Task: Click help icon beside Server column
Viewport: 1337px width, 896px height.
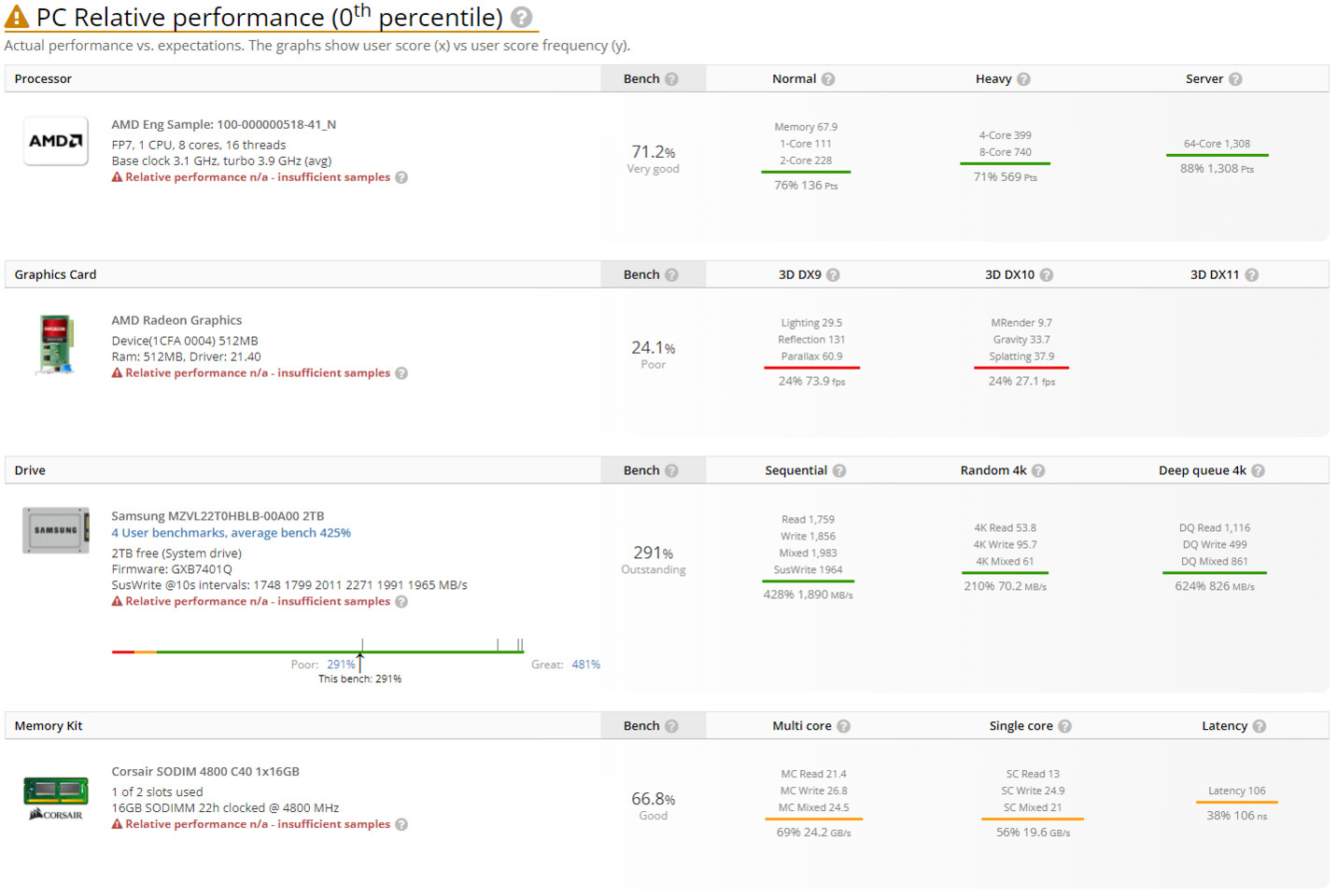Action: pos(1235,79)
